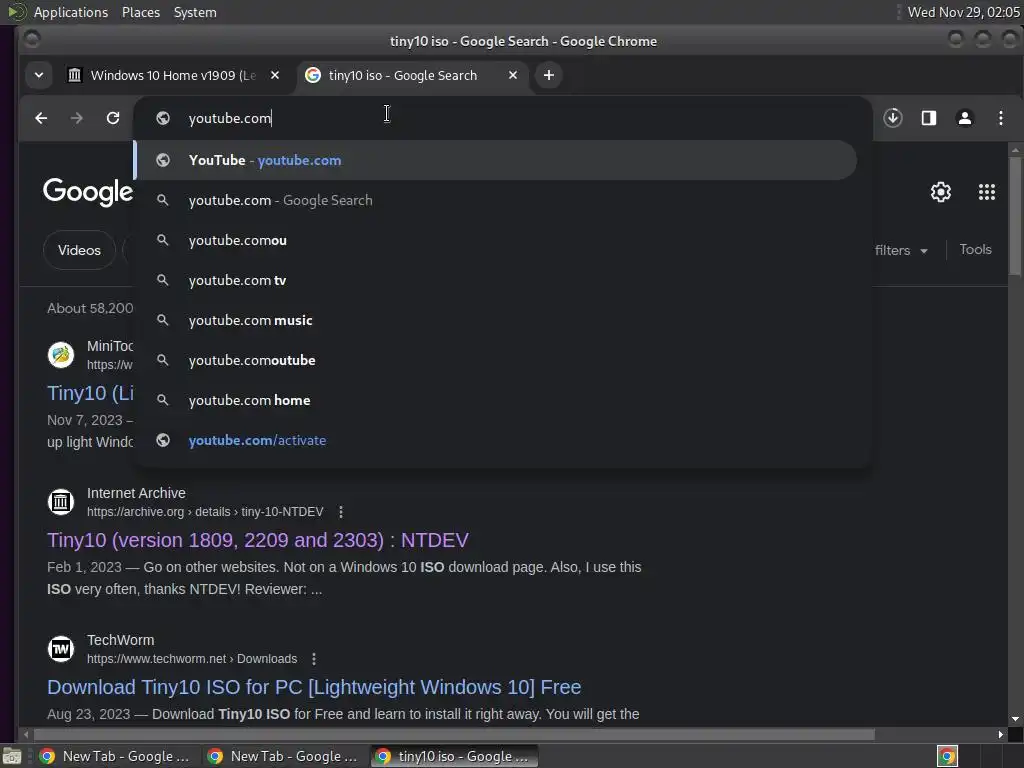Open a new tab with plus button
Image resolution: width=1024 pixels, height=768 pixels.
(549, 76)
